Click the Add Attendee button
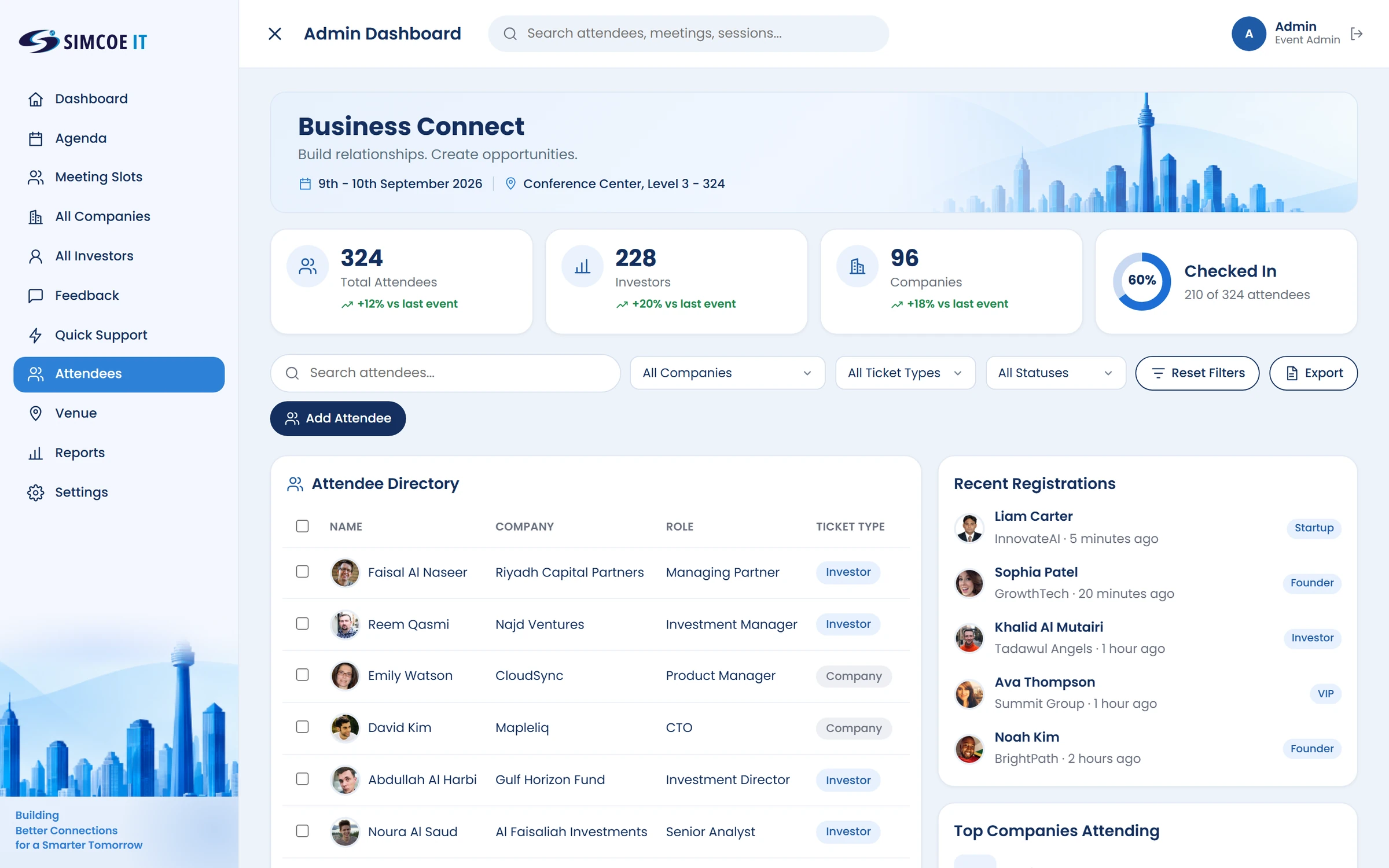 (x=338, y=418)
